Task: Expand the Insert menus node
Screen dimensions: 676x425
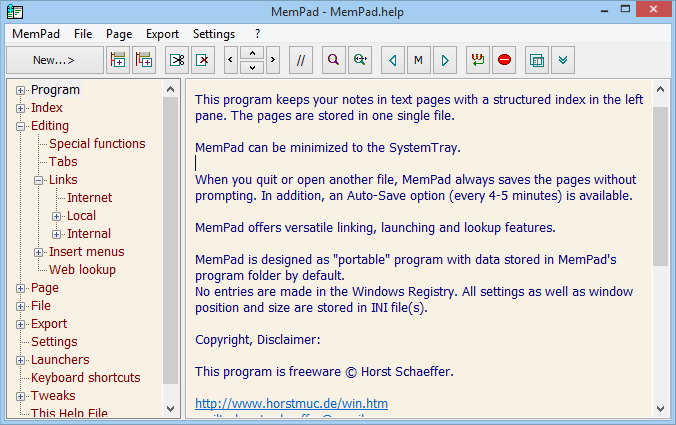Action: pyautogui.click(x=39, y=252)
